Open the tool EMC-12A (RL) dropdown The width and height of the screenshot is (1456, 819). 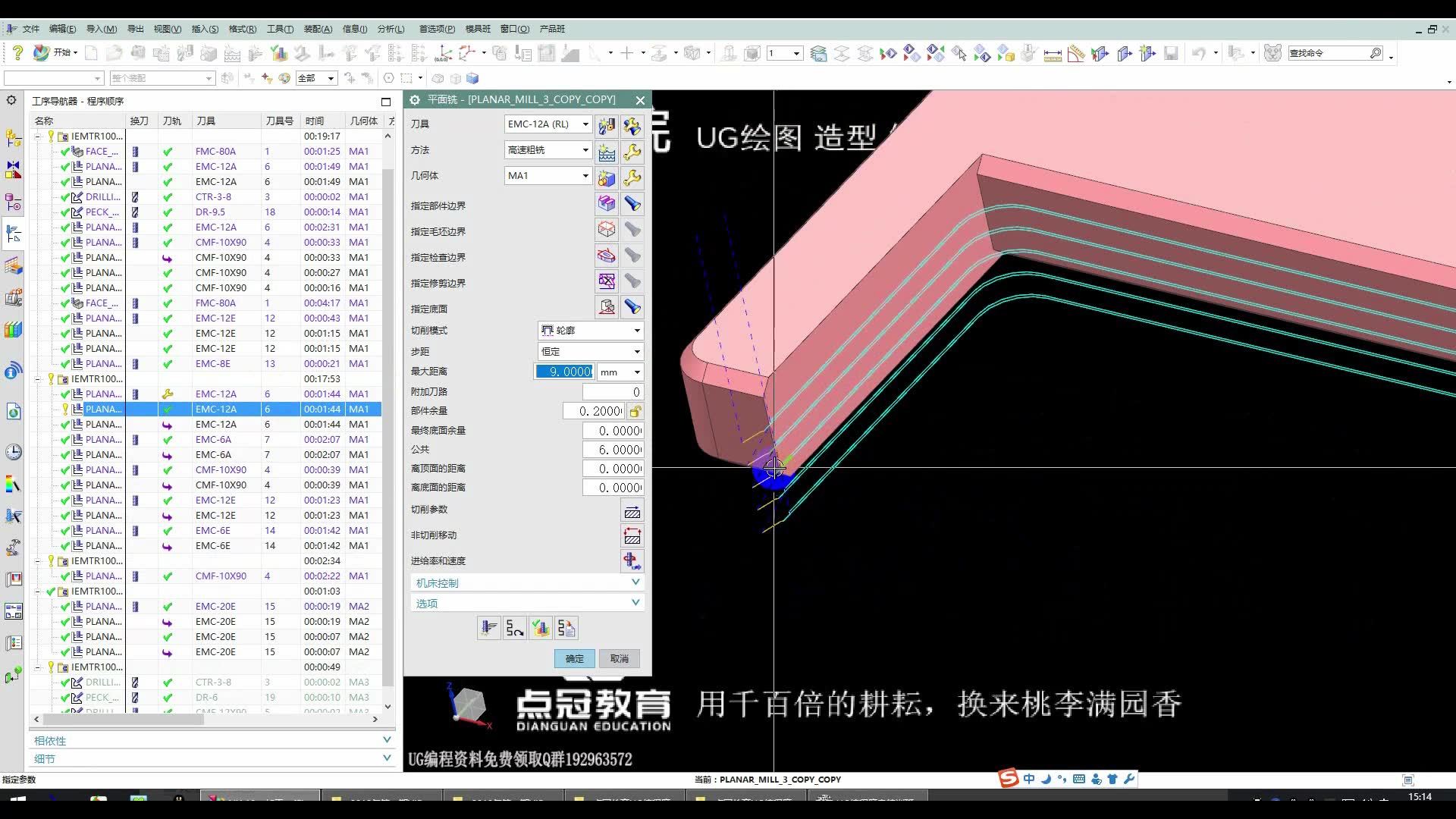tap(585, 124)
